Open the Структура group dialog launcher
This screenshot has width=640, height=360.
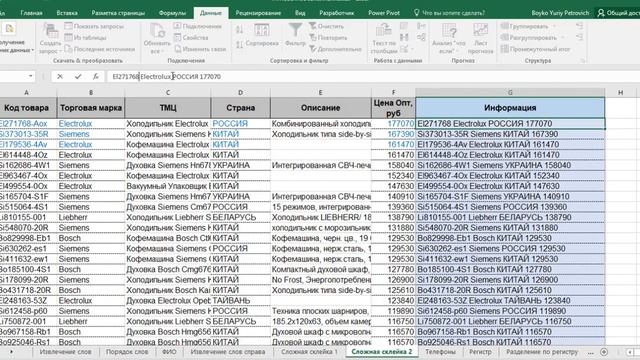click(583, 60)
